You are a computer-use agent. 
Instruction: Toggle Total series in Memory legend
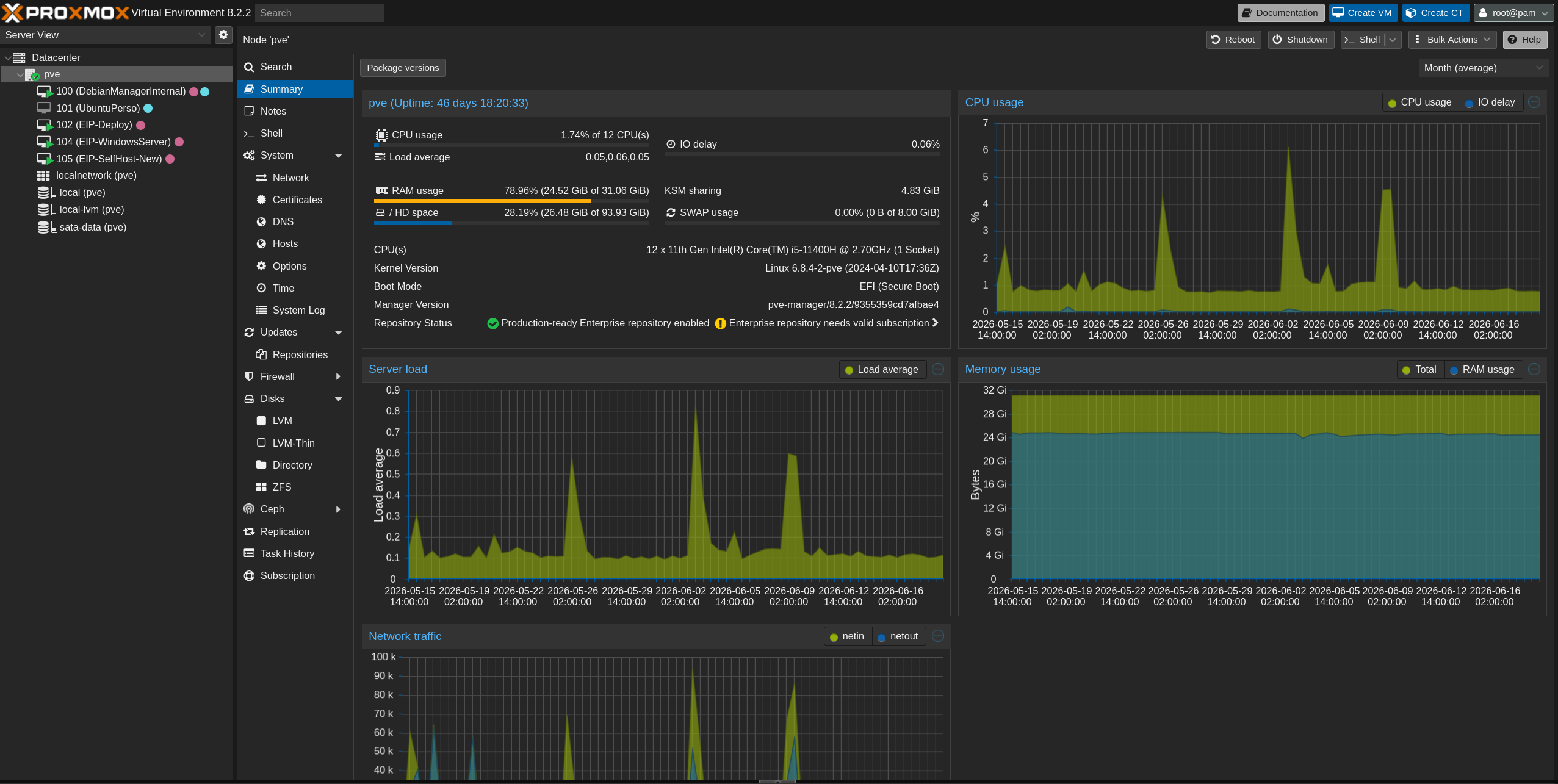[1419, 369]
